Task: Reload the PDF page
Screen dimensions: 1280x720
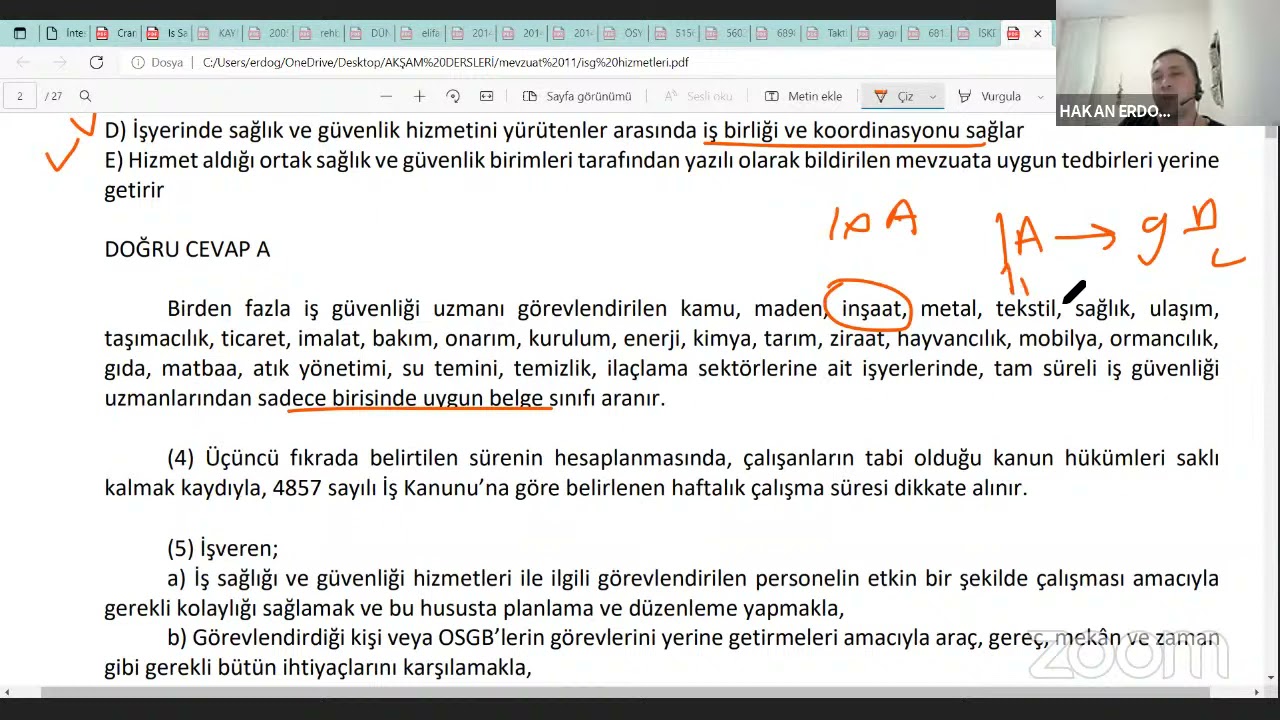Action: [x=96, y=62]
